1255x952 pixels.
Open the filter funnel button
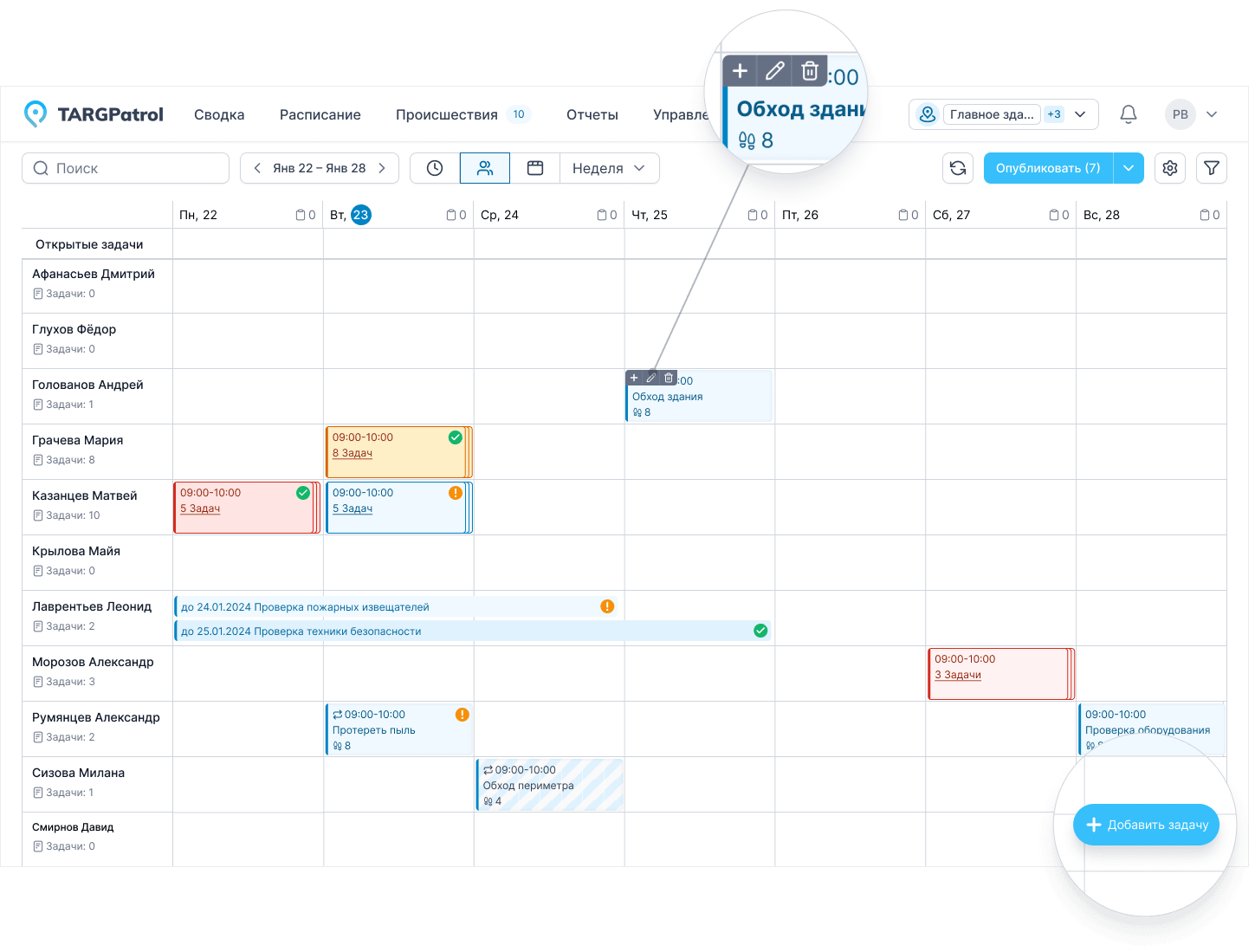click(x=1212, y=168)
